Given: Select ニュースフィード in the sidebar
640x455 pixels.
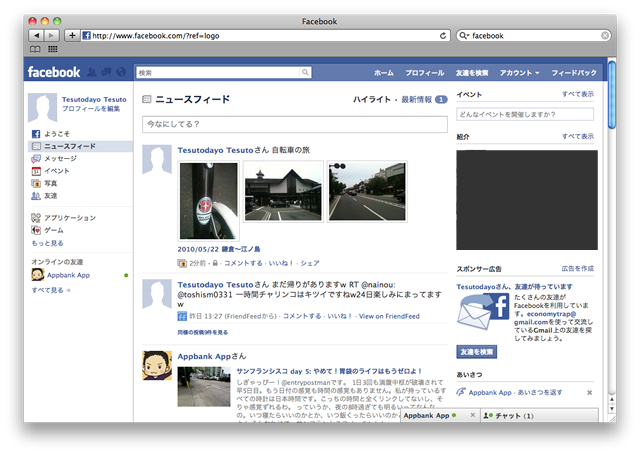Looking at the screenshot, I should click(x=80, y=146).
